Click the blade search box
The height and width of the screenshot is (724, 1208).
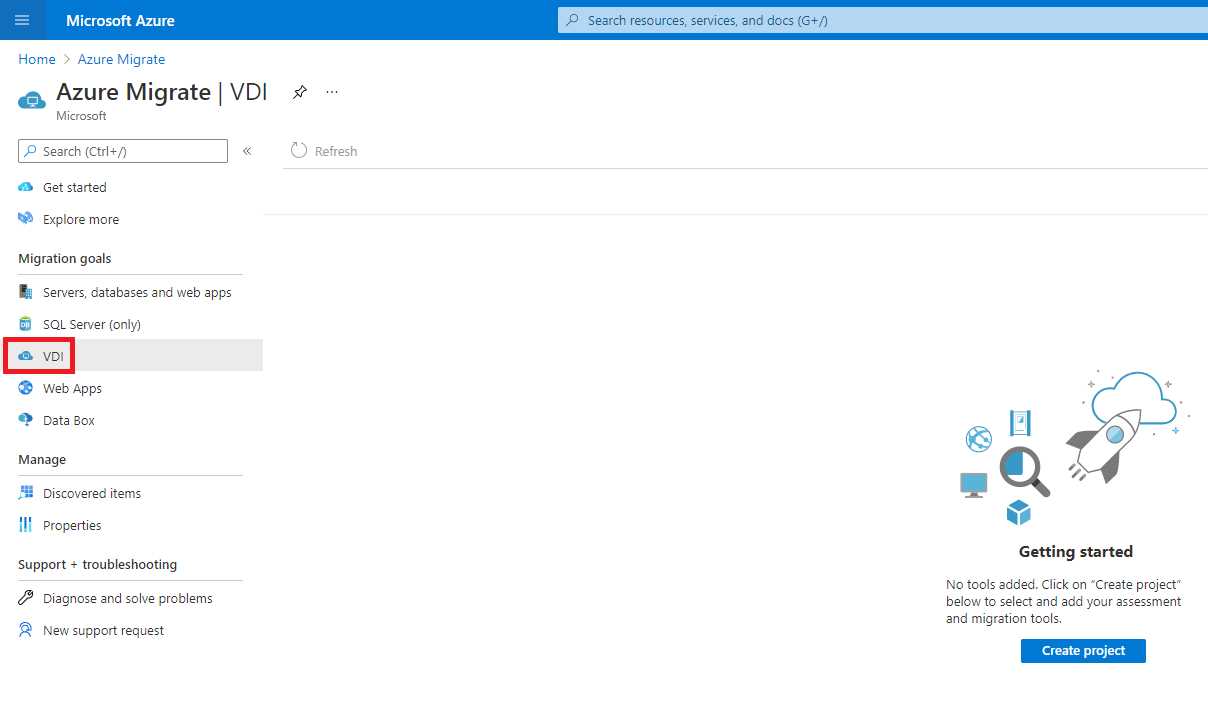[x=122, y=151]
